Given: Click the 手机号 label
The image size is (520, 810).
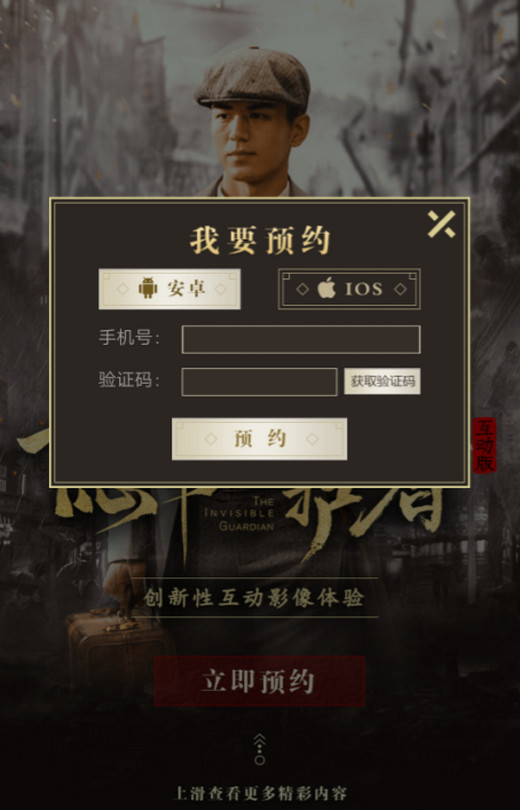Looking at the screenshot, I should (x=129, y=338).
